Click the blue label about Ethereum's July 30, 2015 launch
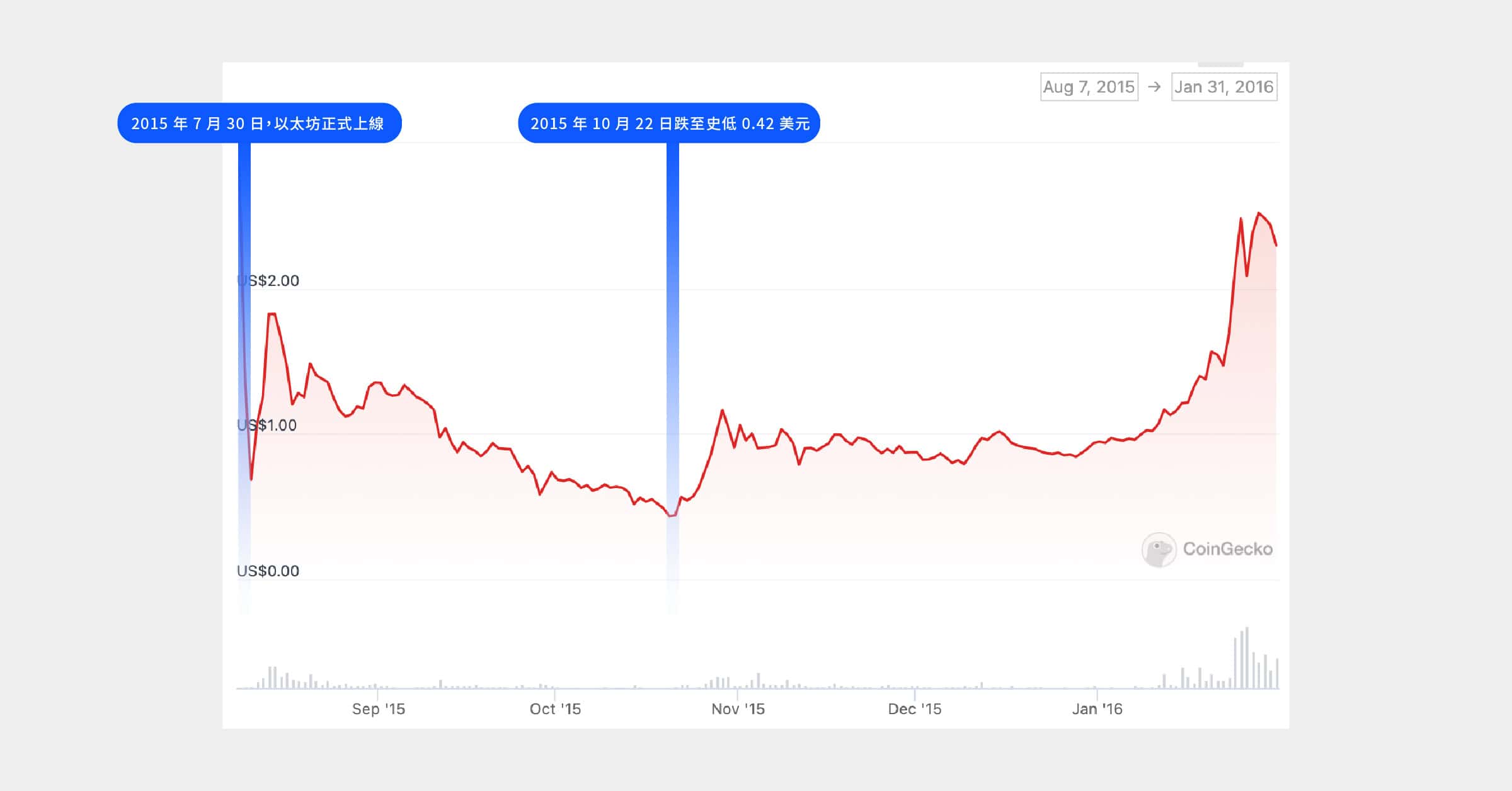The image size is (1512, 791). [259, 123]
